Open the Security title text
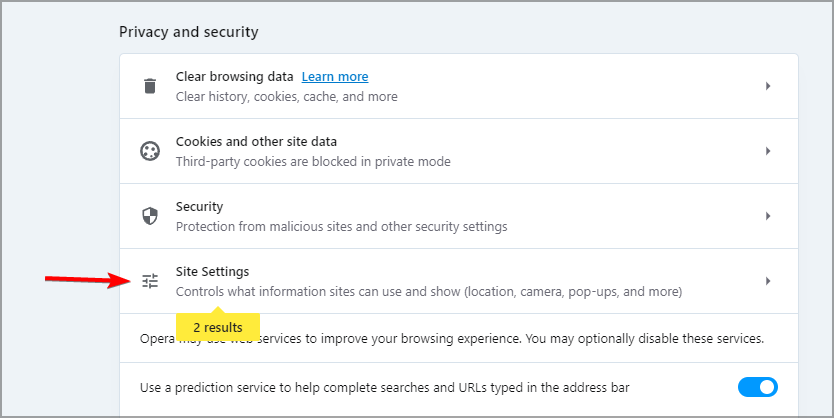 coord(199,206)
